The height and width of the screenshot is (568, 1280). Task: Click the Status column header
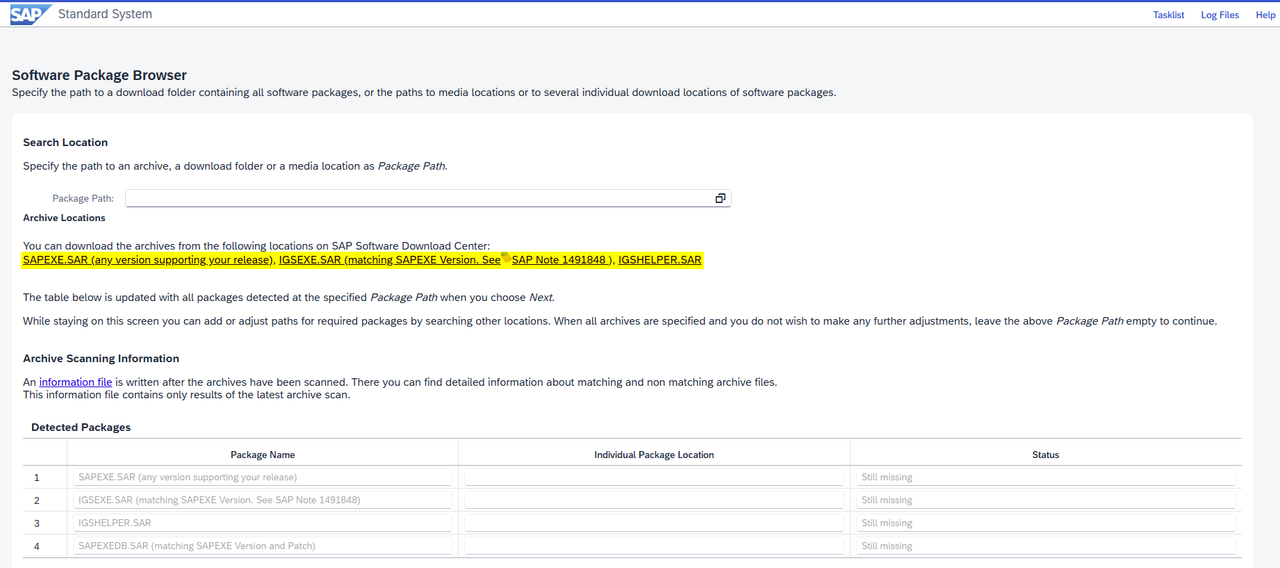[x=1046, y=455]
